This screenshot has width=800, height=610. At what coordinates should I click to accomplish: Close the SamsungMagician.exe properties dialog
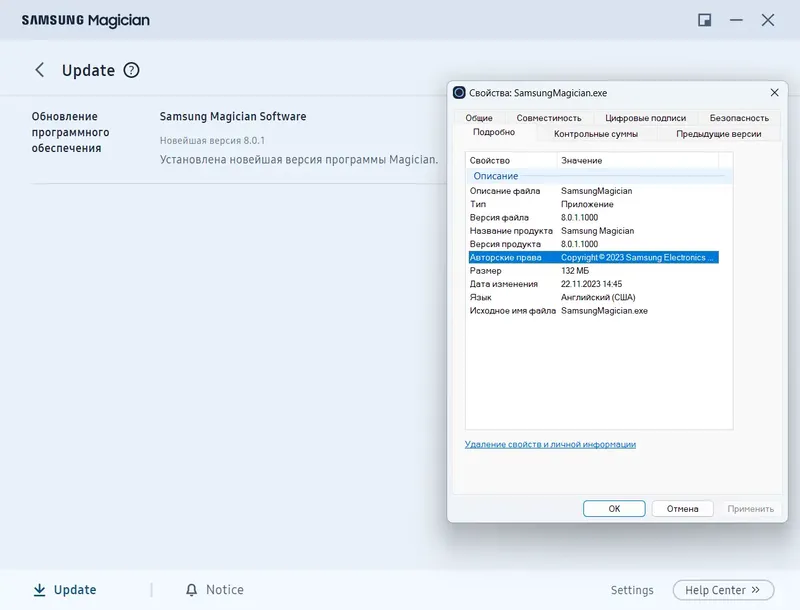pos(774,92)
